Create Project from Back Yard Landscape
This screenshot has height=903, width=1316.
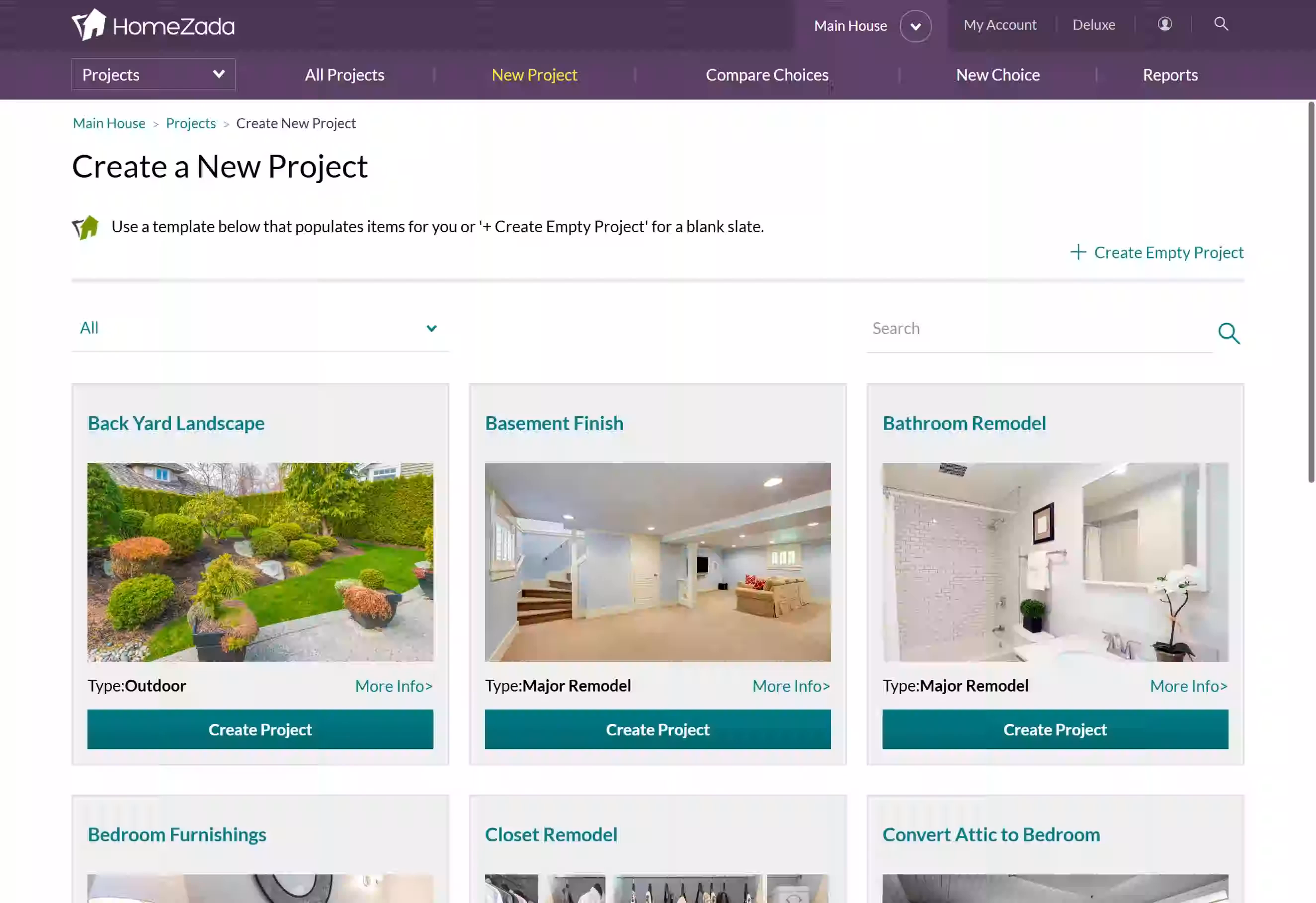[260, 729]
